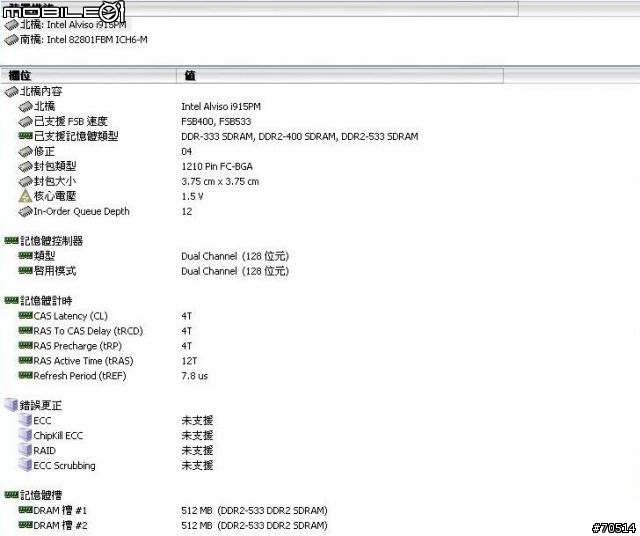
Task: Click the memory icon beside RAS Active Time
Action: click(x=25, y=360)
